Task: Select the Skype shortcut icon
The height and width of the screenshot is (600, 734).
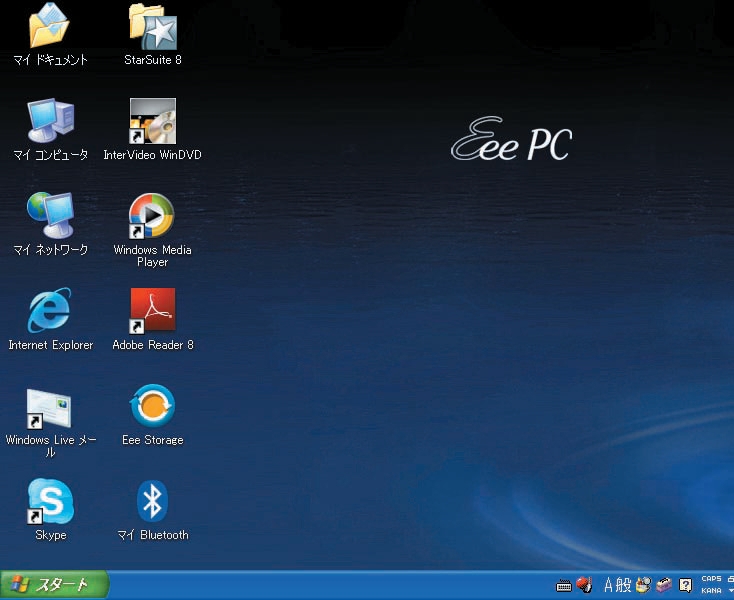Action: [50, 501]
